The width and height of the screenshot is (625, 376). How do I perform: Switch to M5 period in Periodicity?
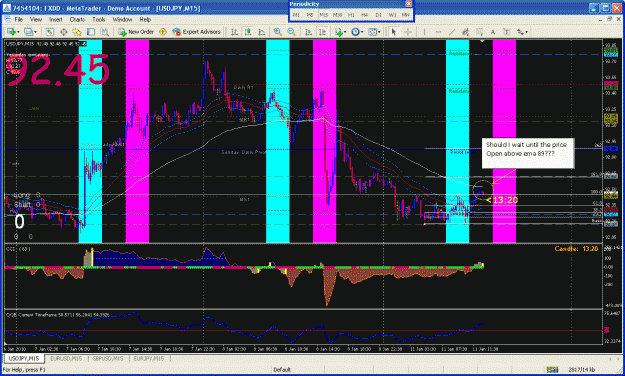(x=310, y=15)
